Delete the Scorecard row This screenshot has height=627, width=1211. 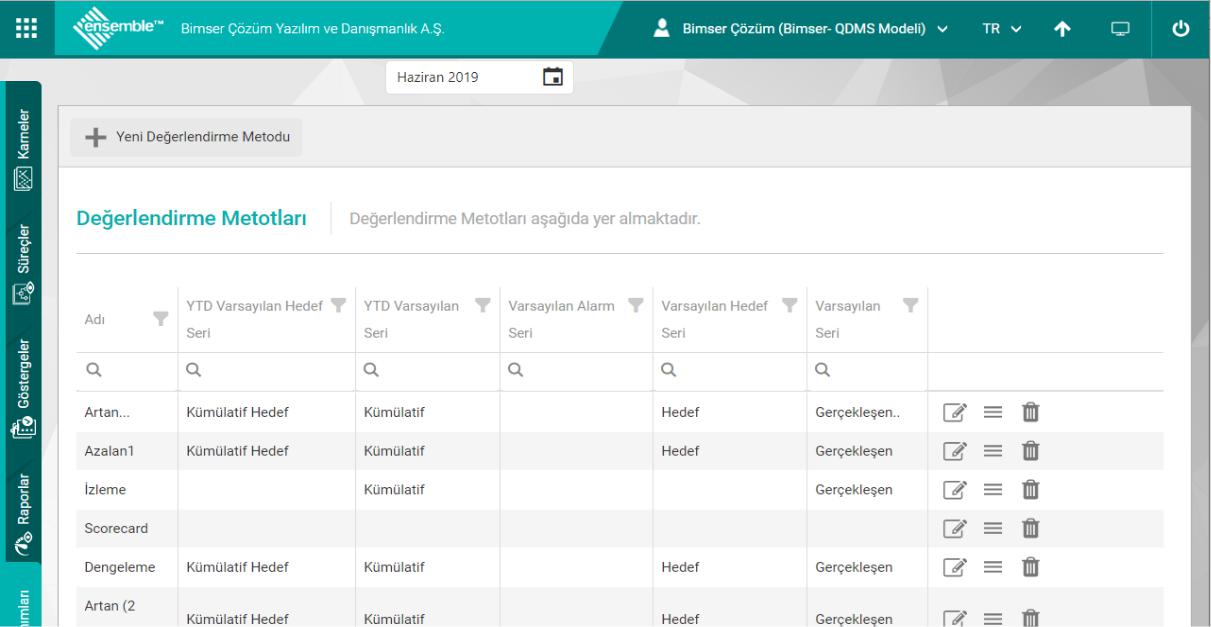(x=1030, y=528)
